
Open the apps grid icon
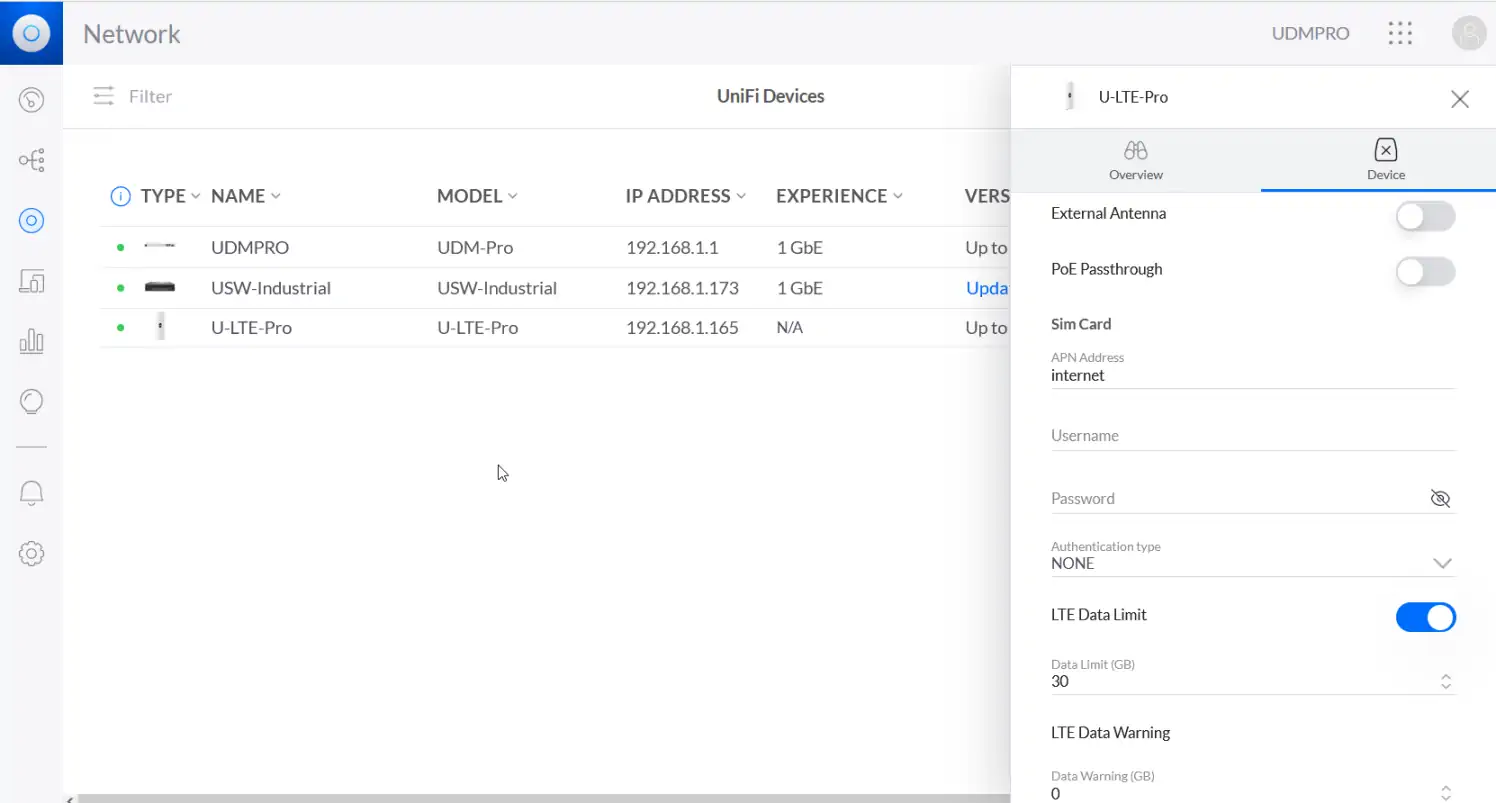1400,33
